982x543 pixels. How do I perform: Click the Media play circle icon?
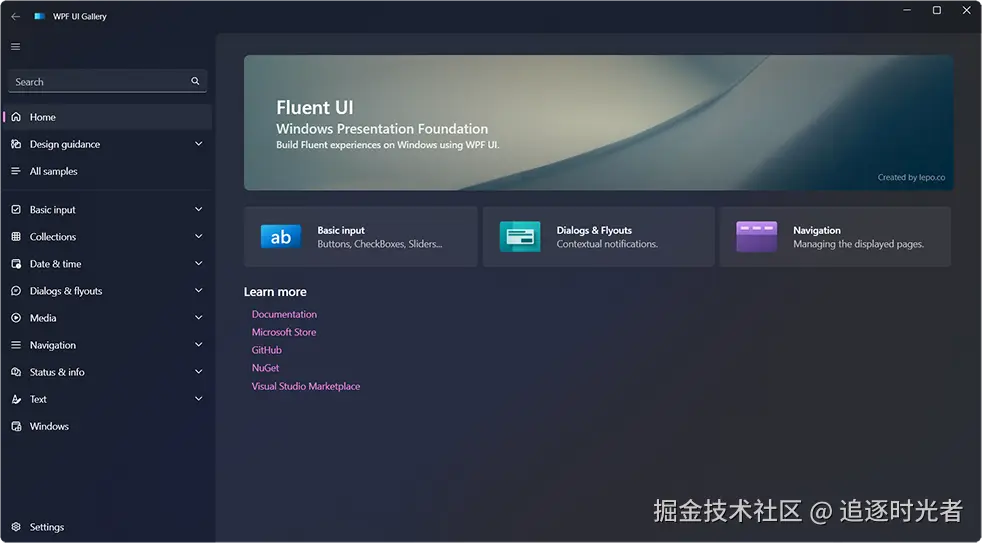coord(16,318)
